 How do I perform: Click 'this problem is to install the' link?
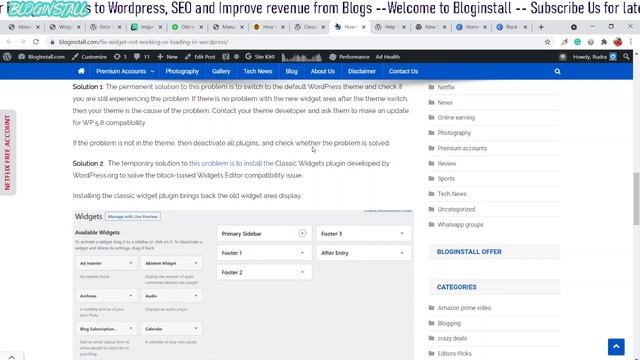tap(231, 163)
